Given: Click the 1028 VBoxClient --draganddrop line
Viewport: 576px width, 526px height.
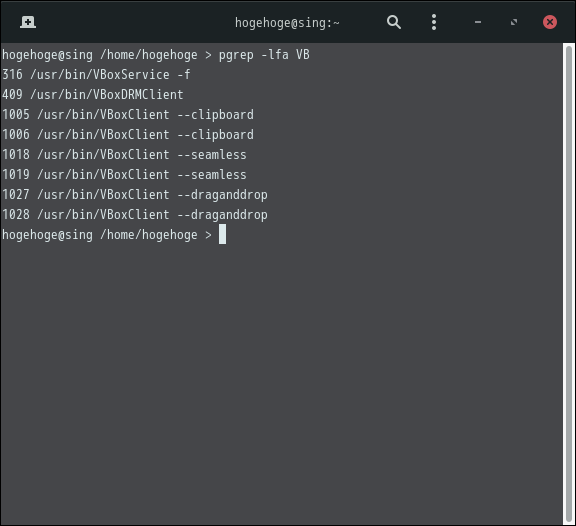Looking at the screenshot, I should (135, 215).
